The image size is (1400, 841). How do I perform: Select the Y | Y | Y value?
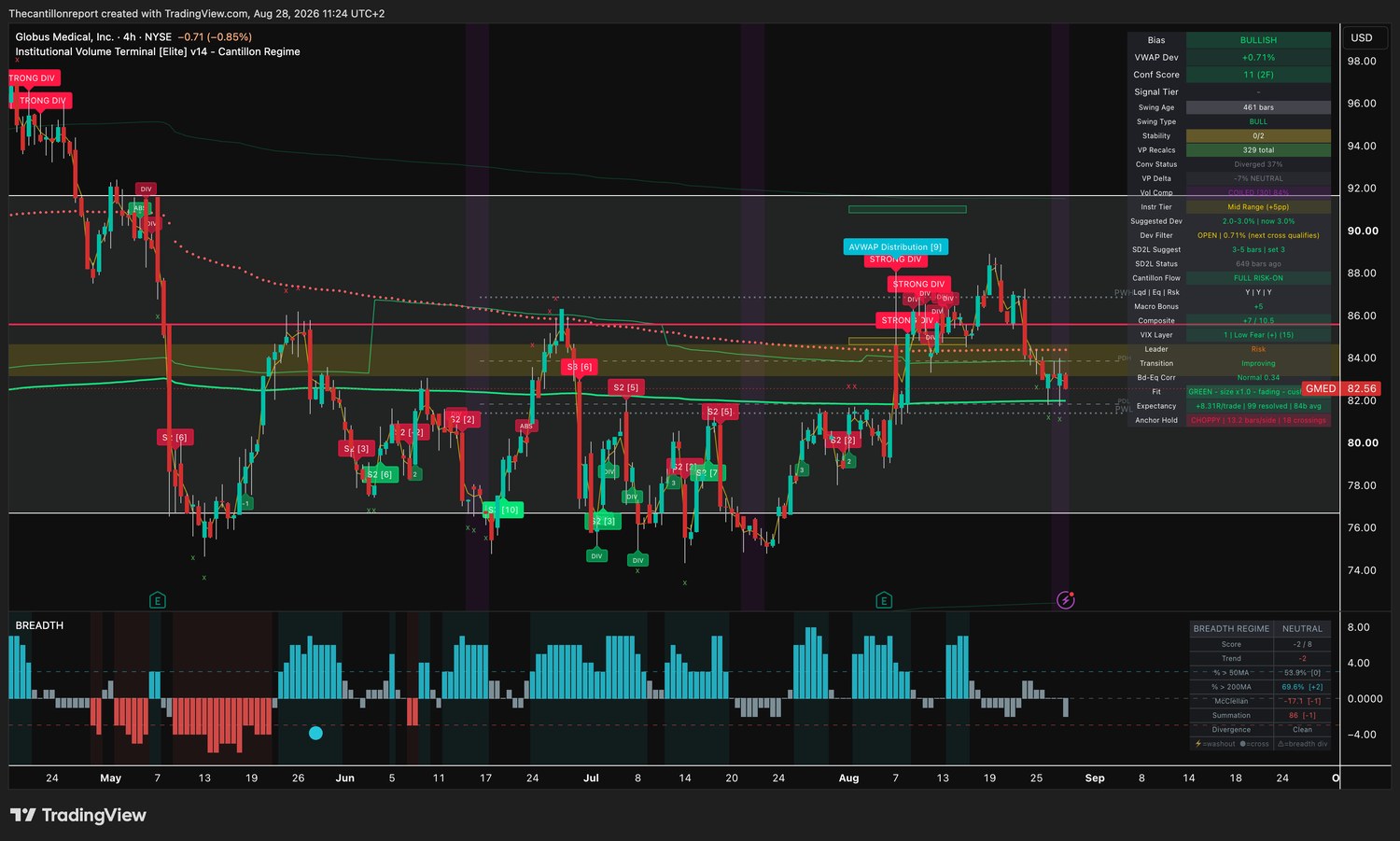(x=1258, y=292)
